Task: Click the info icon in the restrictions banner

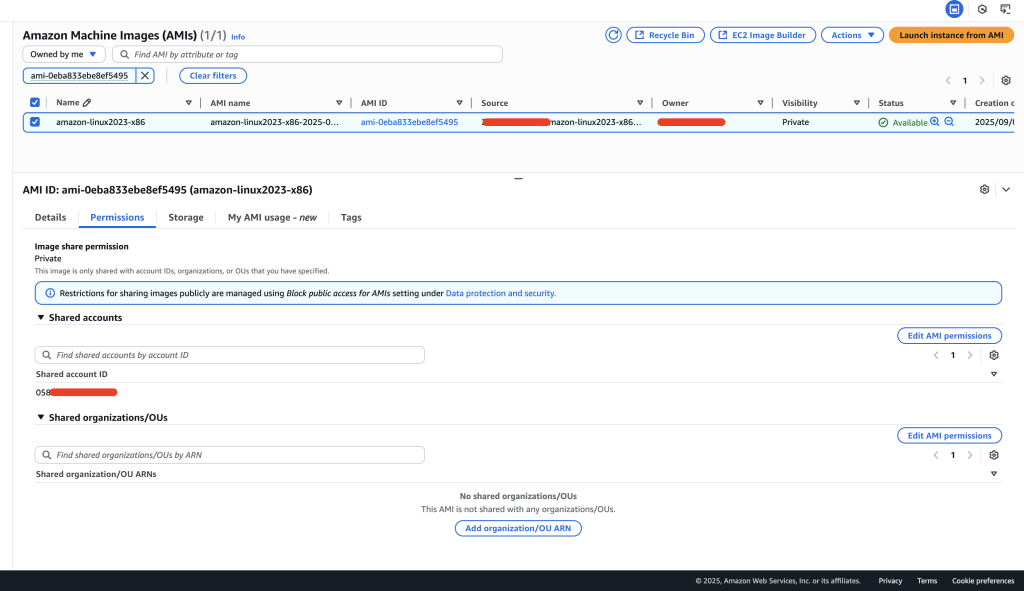Action: pyautogui.click(x=50, y=293)
